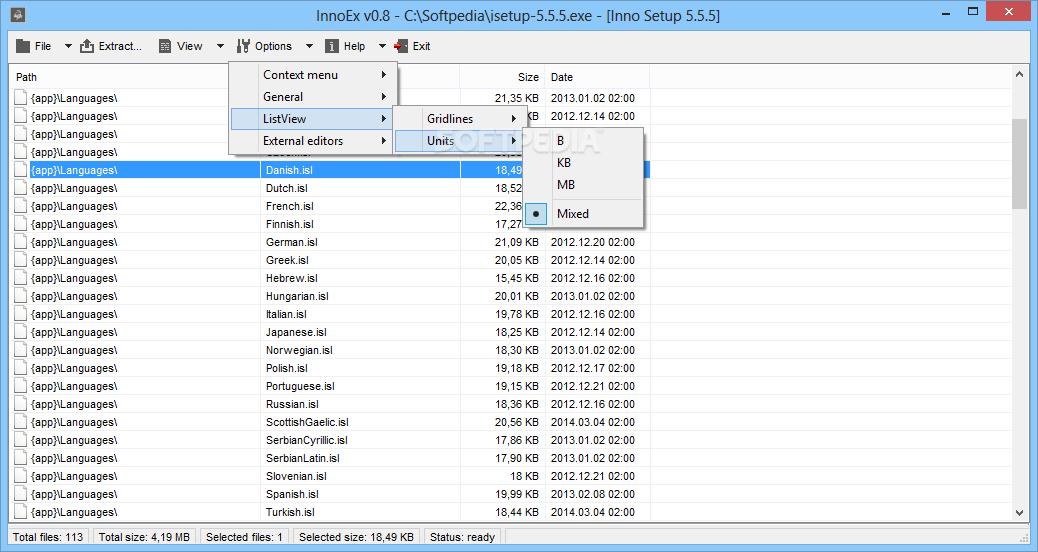Viewport: 1038px width, 552px height.
Task: Click Total files: 113 in status bar
Action: (x=48, y=537)
